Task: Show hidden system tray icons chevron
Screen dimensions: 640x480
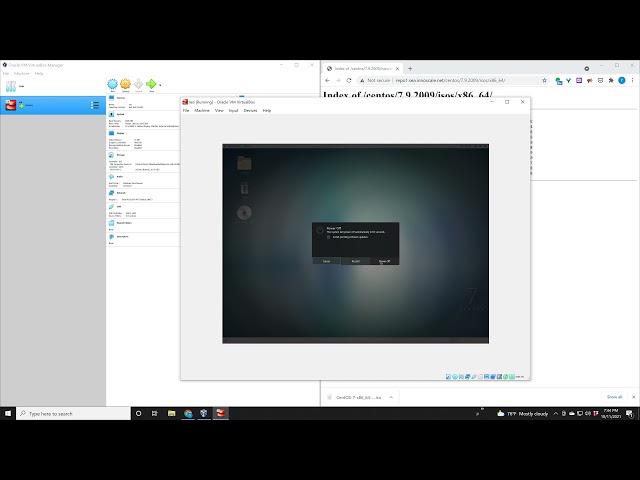Action: click(x=556, y=413)
